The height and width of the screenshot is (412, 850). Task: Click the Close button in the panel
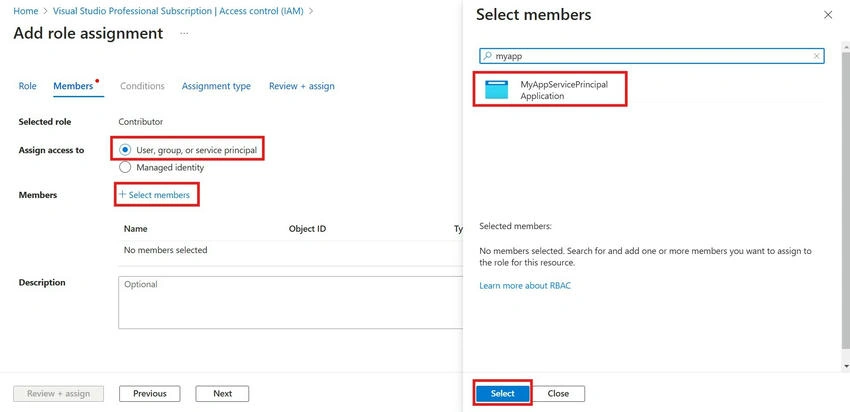tap(558, 394)
